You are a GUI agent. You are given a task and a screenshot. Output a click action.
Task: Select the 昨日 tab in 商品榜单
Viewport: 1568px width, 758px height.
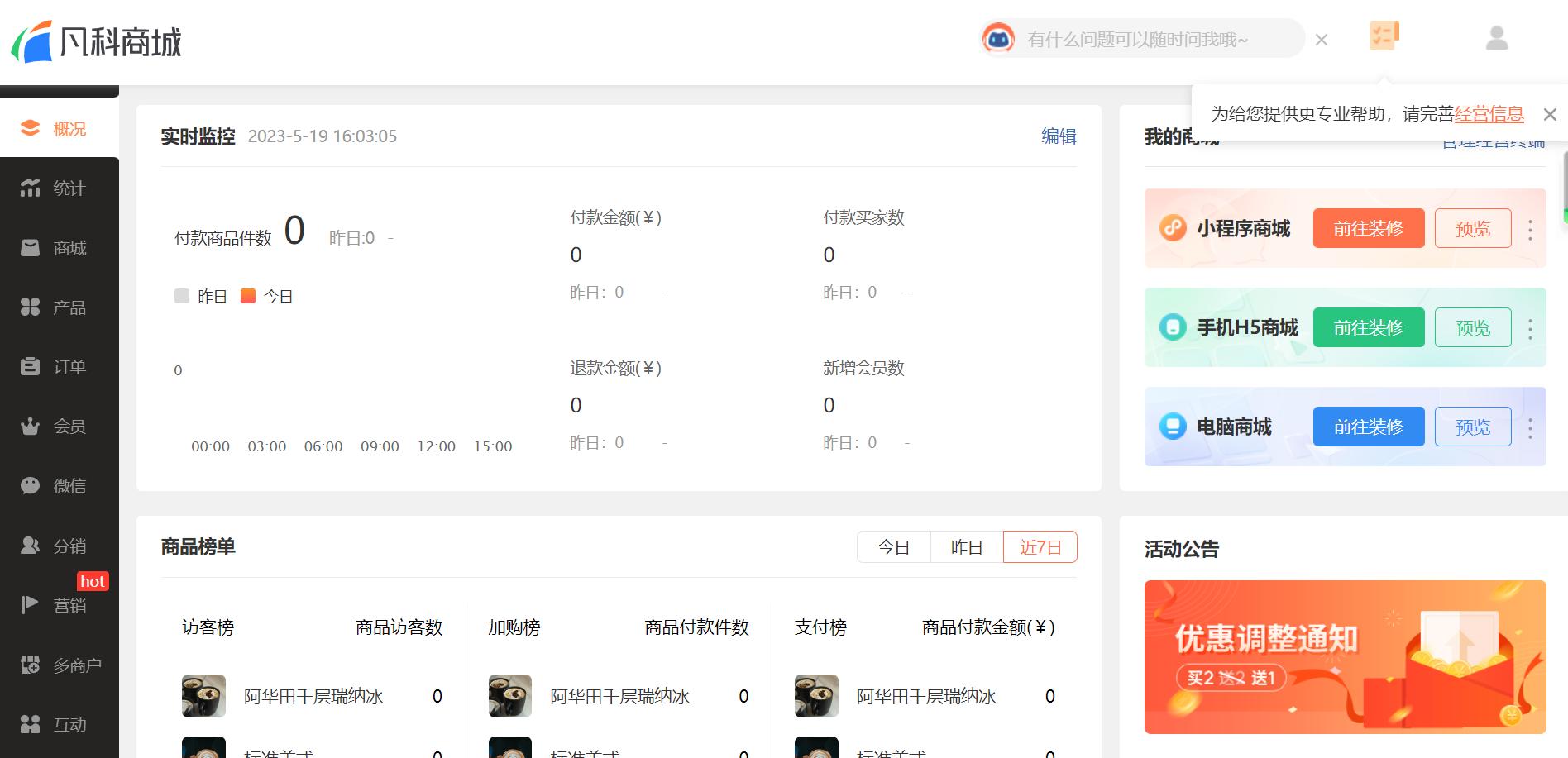(966, 546)
